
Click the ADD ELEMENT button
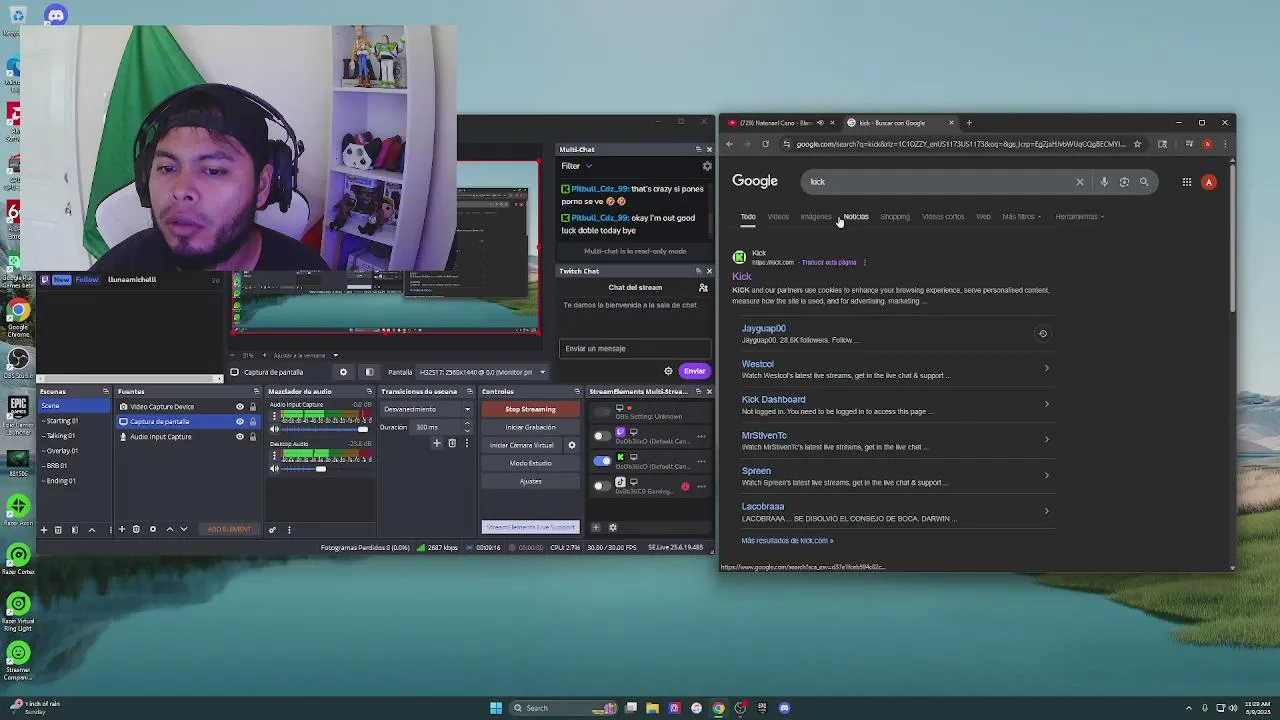(229, 529)
